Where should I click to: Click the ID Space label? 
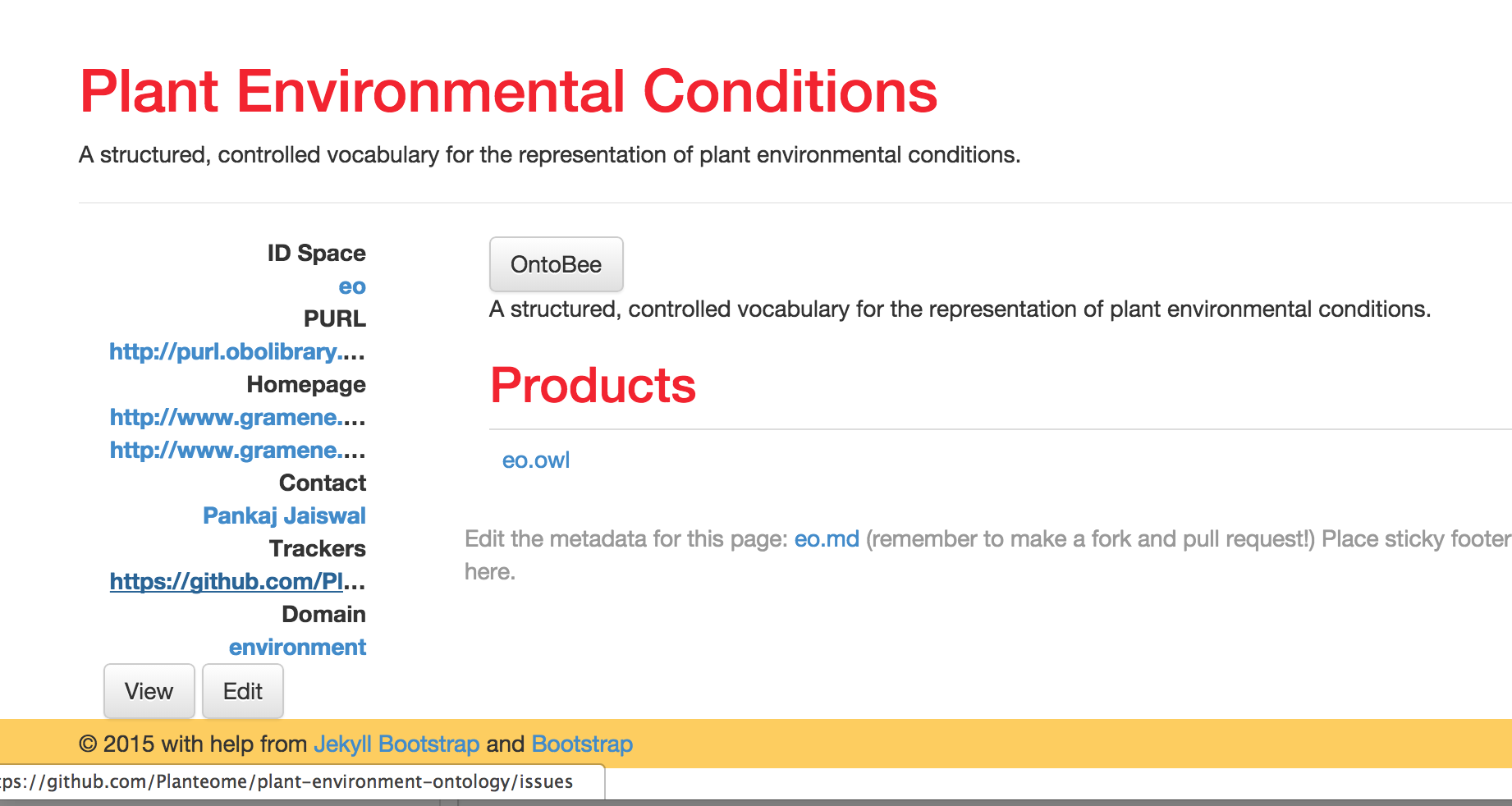(316, 254)
